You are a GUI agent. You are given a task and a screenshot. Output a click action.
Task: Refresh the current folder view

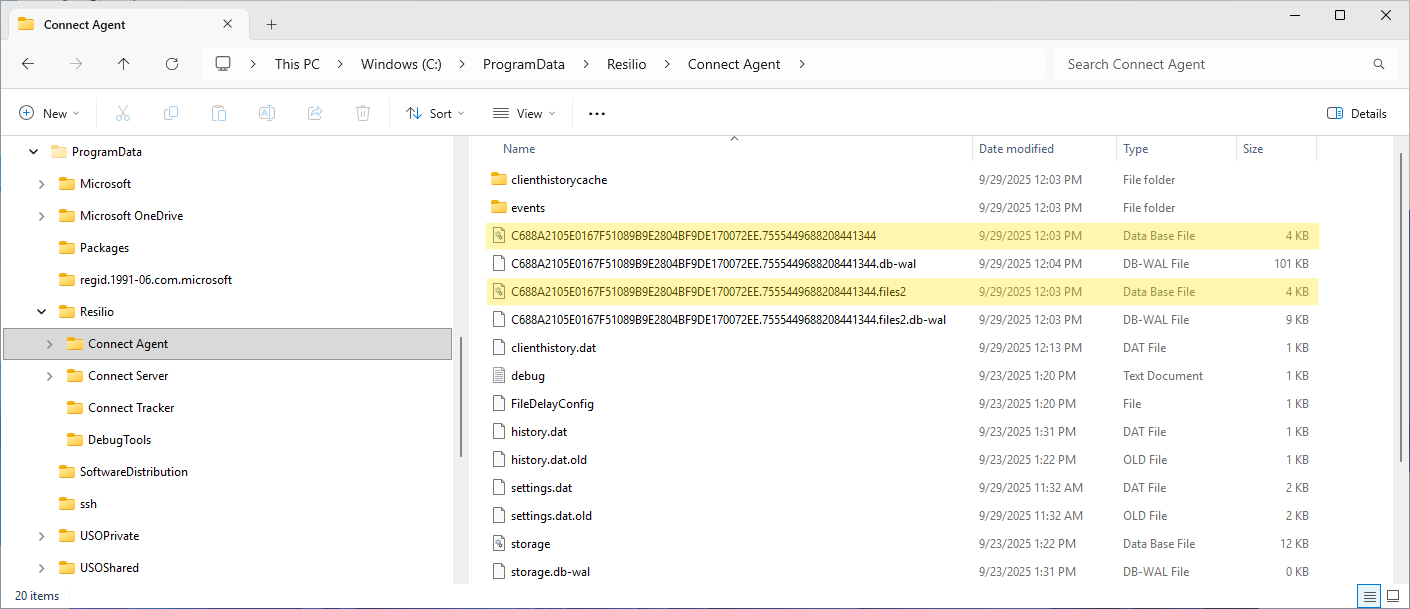pyautogui.click(x=171, y=63)
